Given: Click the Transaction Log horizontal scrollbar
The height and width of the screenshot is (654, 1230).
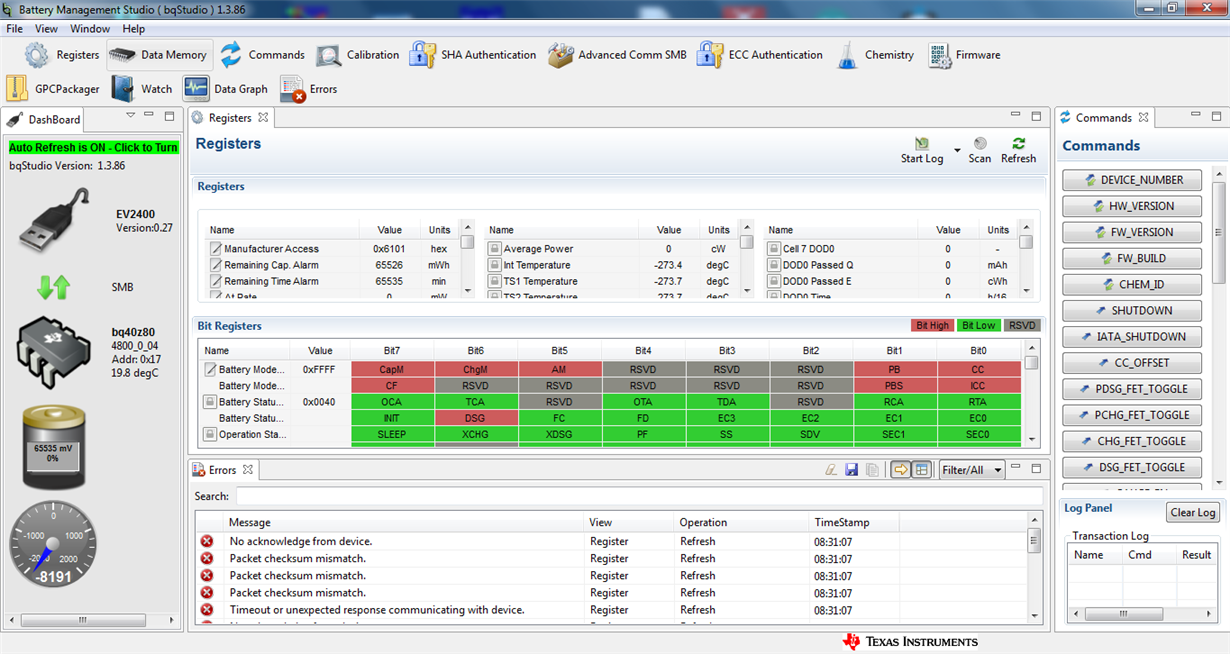Looking at the screenshot, I should [1143, 614].
